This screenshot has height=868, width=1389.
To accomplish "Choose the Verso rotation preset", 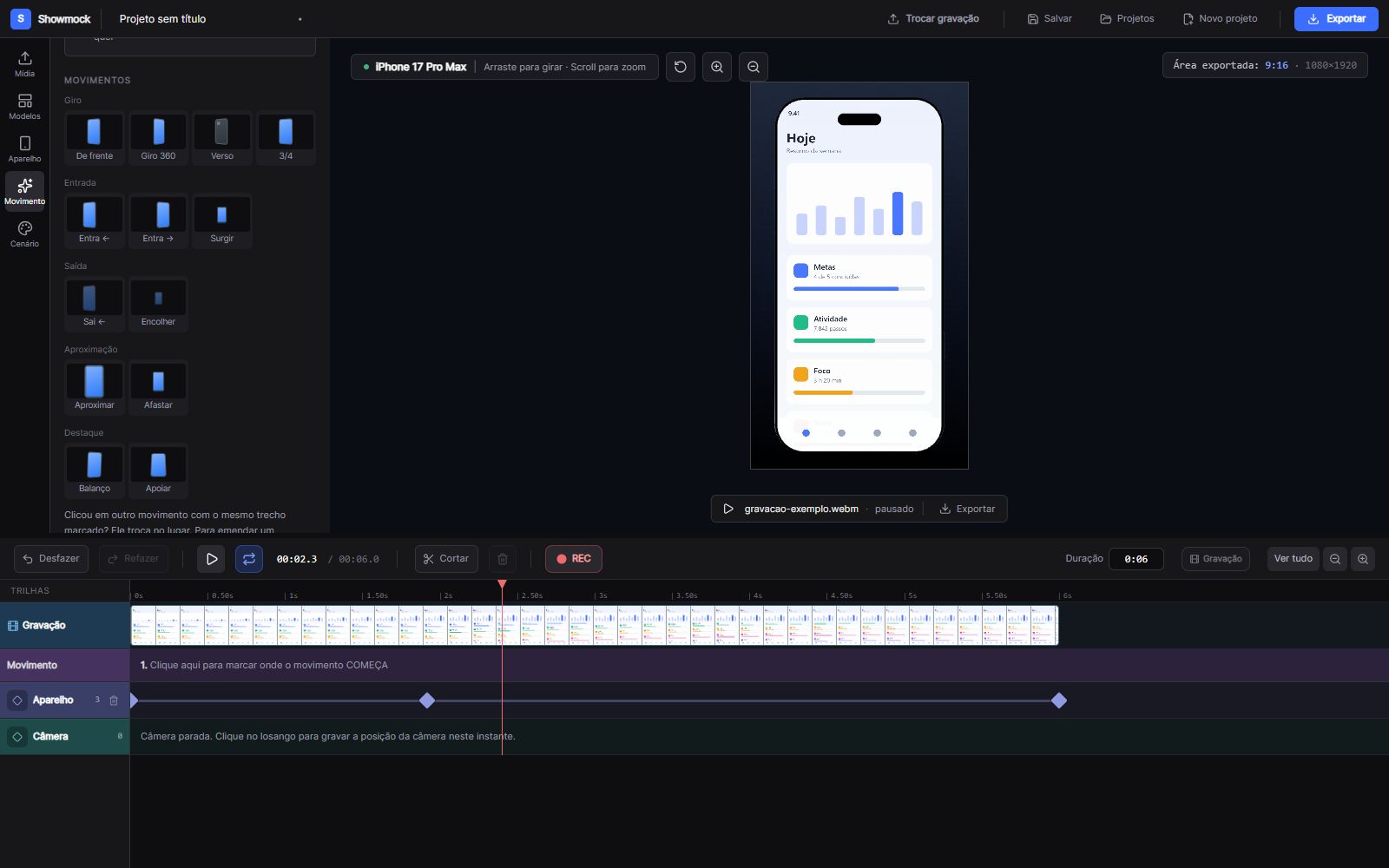I will pos(222,138).
